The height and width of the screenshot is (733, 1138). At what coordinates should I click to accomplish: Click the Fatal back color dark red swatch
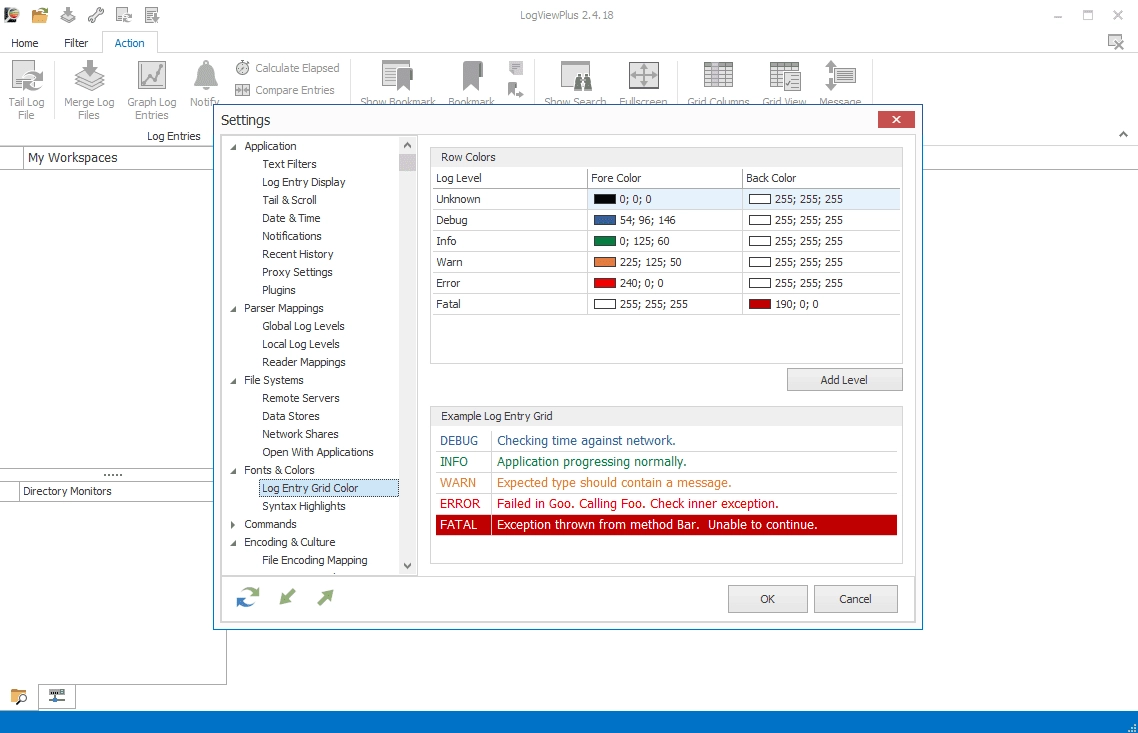pyautogui.click(x=760, y=304)
